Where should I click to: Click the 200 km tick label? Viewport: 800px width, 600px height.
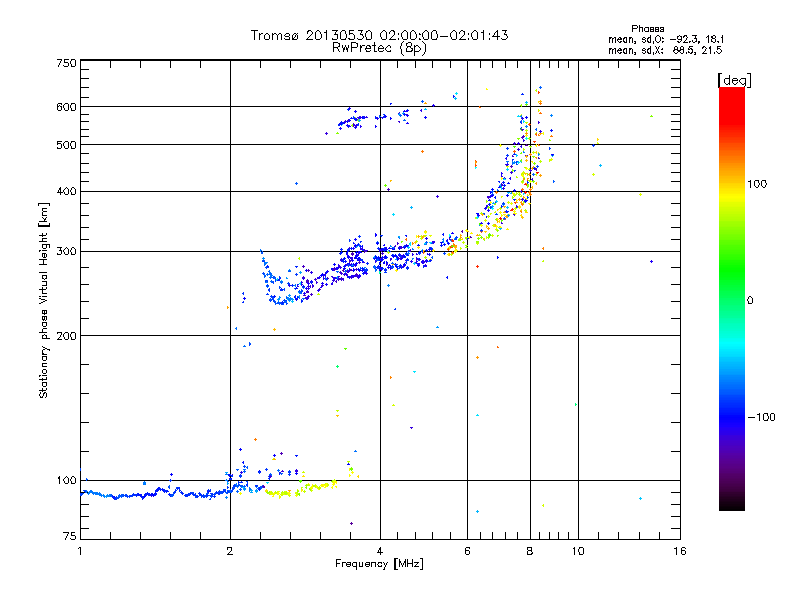(x=66, y=336)
